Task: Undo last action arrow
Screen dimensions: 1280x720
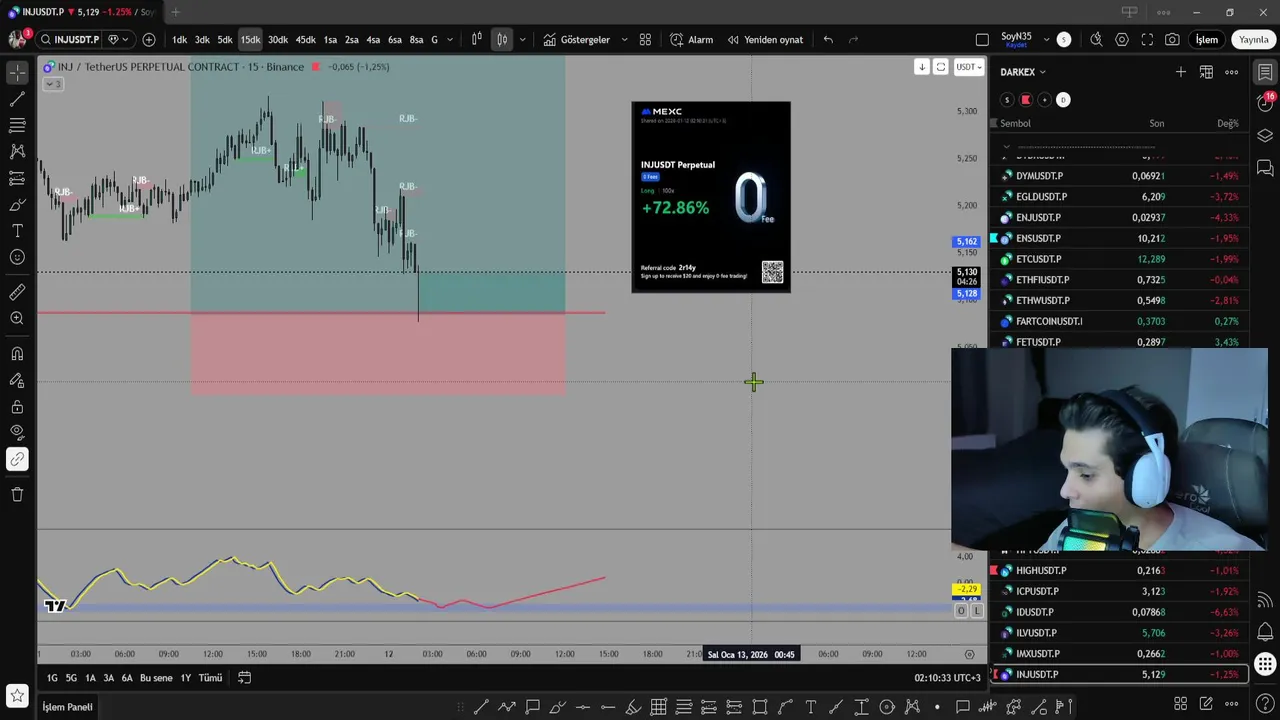Action: [828, 40]
